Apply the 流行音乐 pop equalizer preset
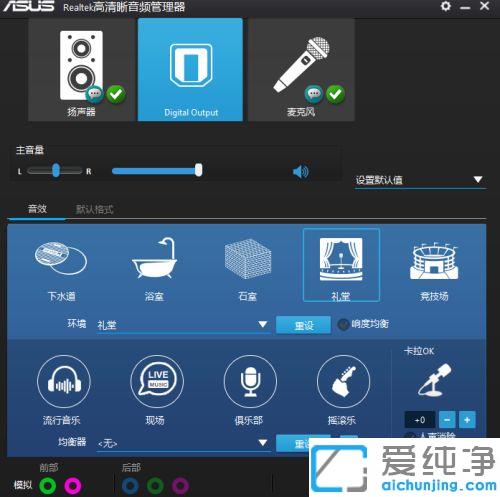Screen dimensions: 500x497 pos(63,382)
